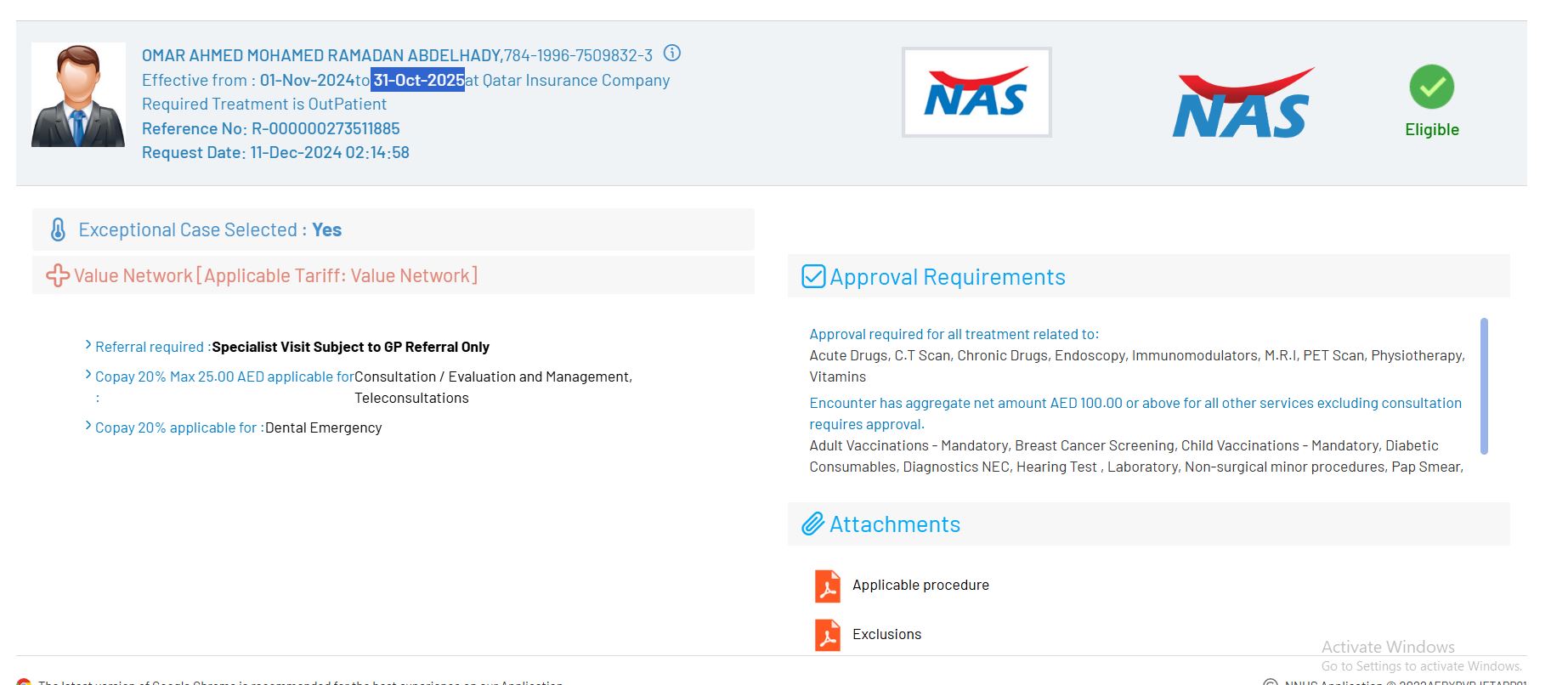Click the Attachments section heading
The image size is (1568, 685).
(895, 524)
